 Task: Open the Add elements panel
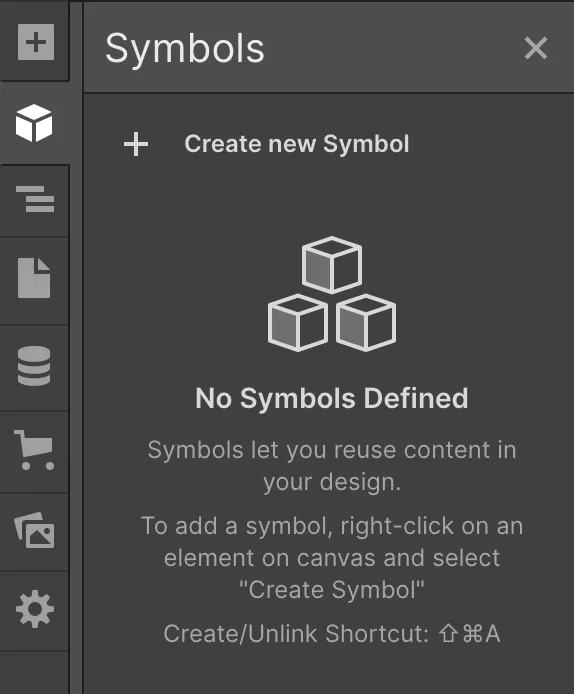click(36, 42)
